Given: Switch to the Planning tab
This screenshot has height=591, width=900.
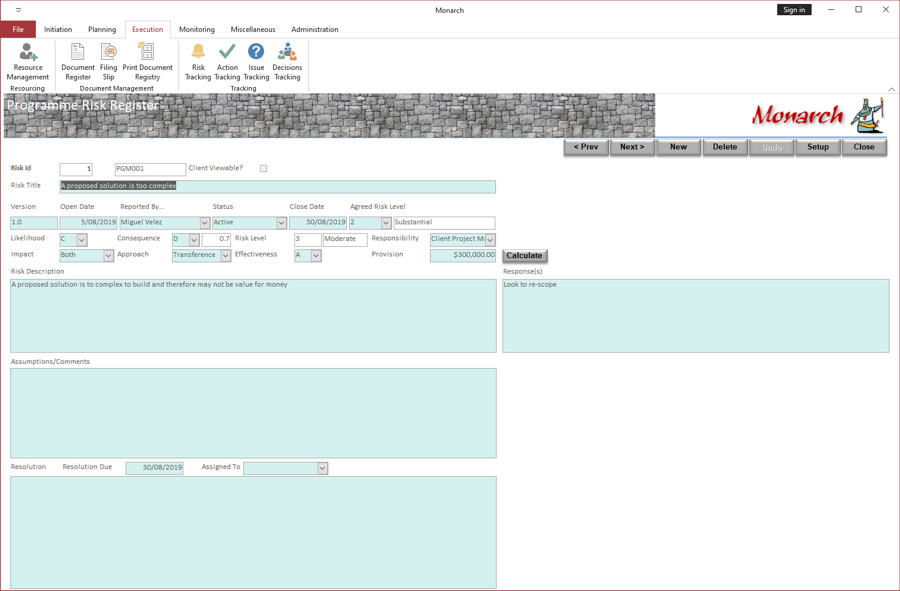Looking at the screenshot, I should click(102, 29).
